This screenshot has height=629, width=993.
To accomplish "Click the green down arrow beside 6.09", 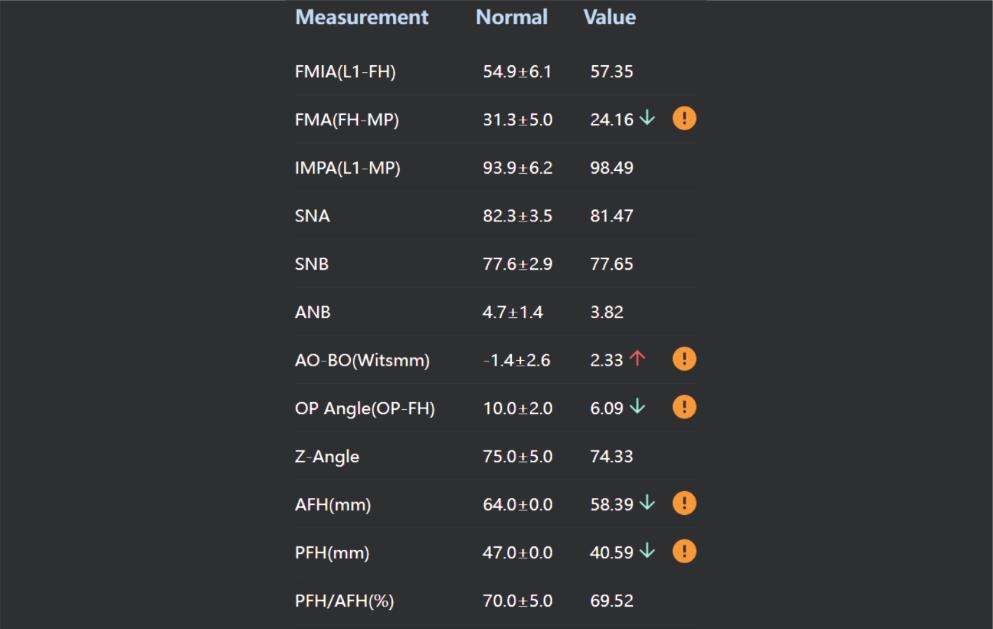I will 638,407.
